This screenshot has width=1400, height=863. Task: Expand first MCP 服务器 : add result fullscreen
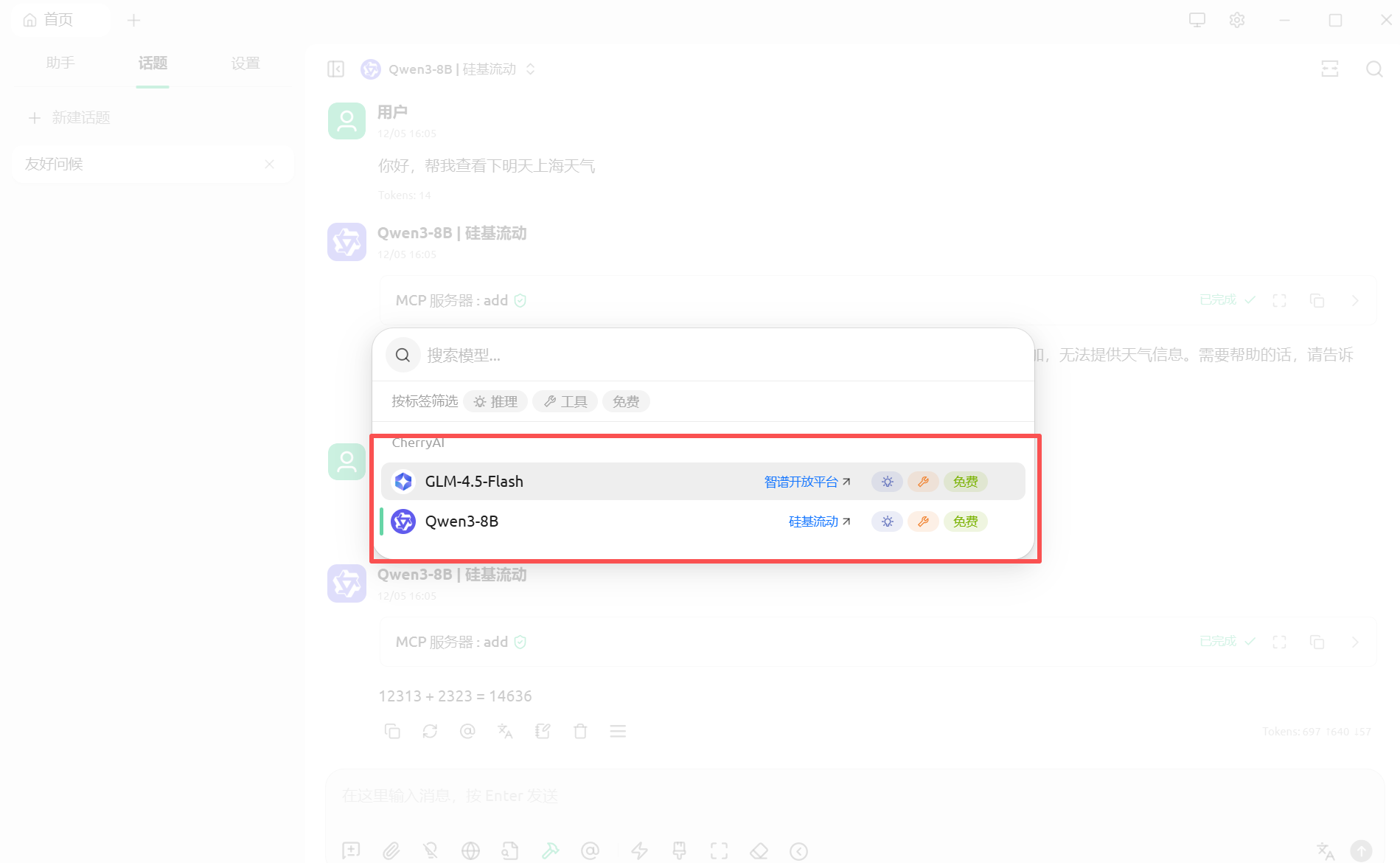[x=1279, y=300]
